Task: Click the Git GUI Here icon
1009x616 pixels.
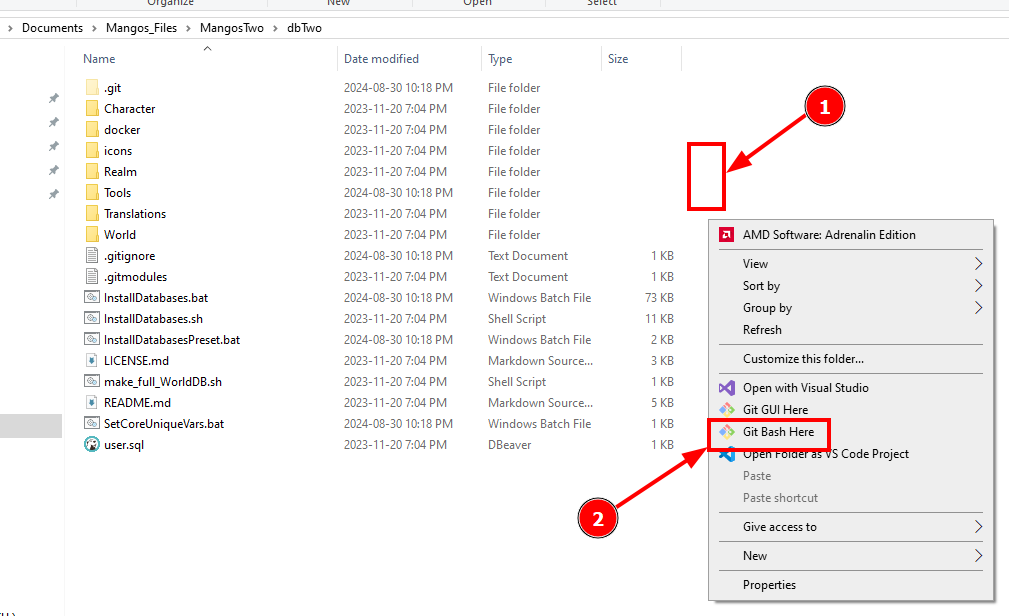Action: coord(727,410)
